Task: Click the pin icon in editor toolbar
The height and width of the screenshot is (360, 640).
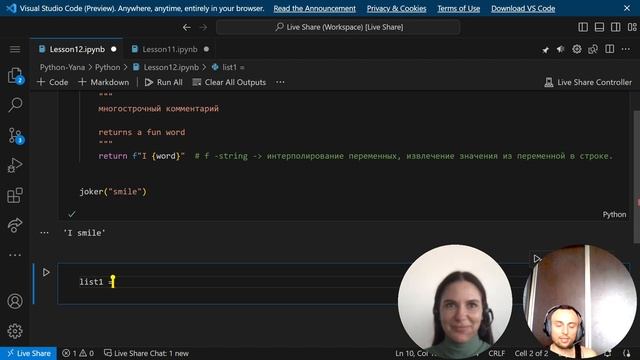Action: click(545, 49)
